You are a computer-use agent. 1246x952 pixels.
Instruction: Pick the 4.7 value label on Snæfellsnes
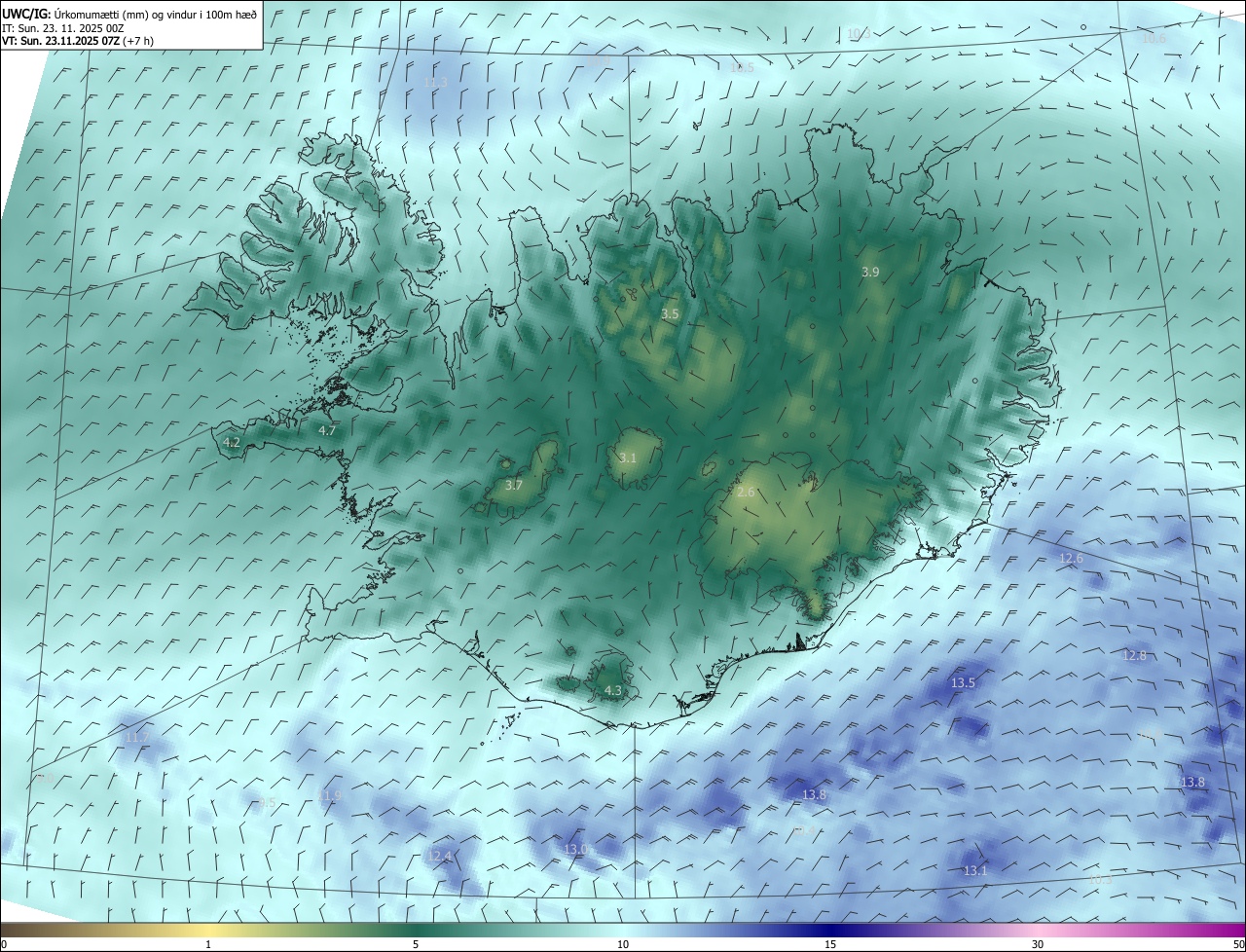(x=327, y=430)
